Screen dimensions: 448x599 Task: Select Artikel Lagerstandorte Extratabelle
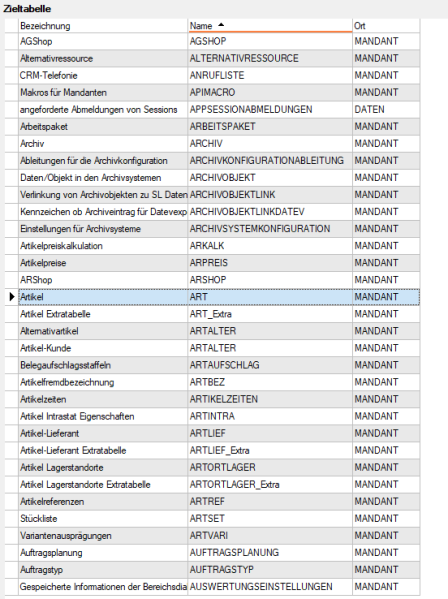[x=103, y=484]
